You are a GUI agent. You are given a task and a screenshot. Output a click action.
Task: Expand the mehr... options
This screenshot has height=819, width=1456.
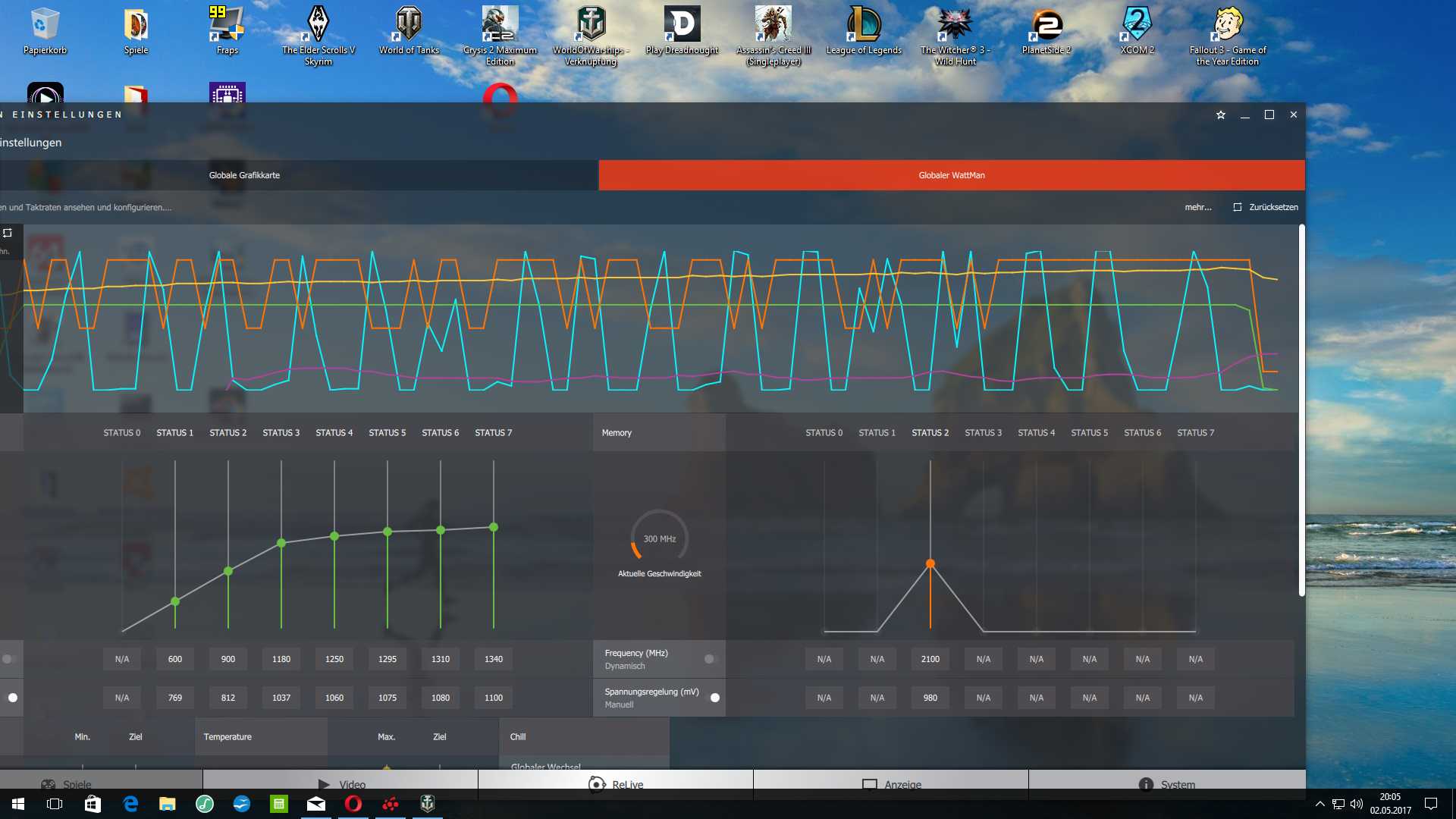coord(1198,207)
